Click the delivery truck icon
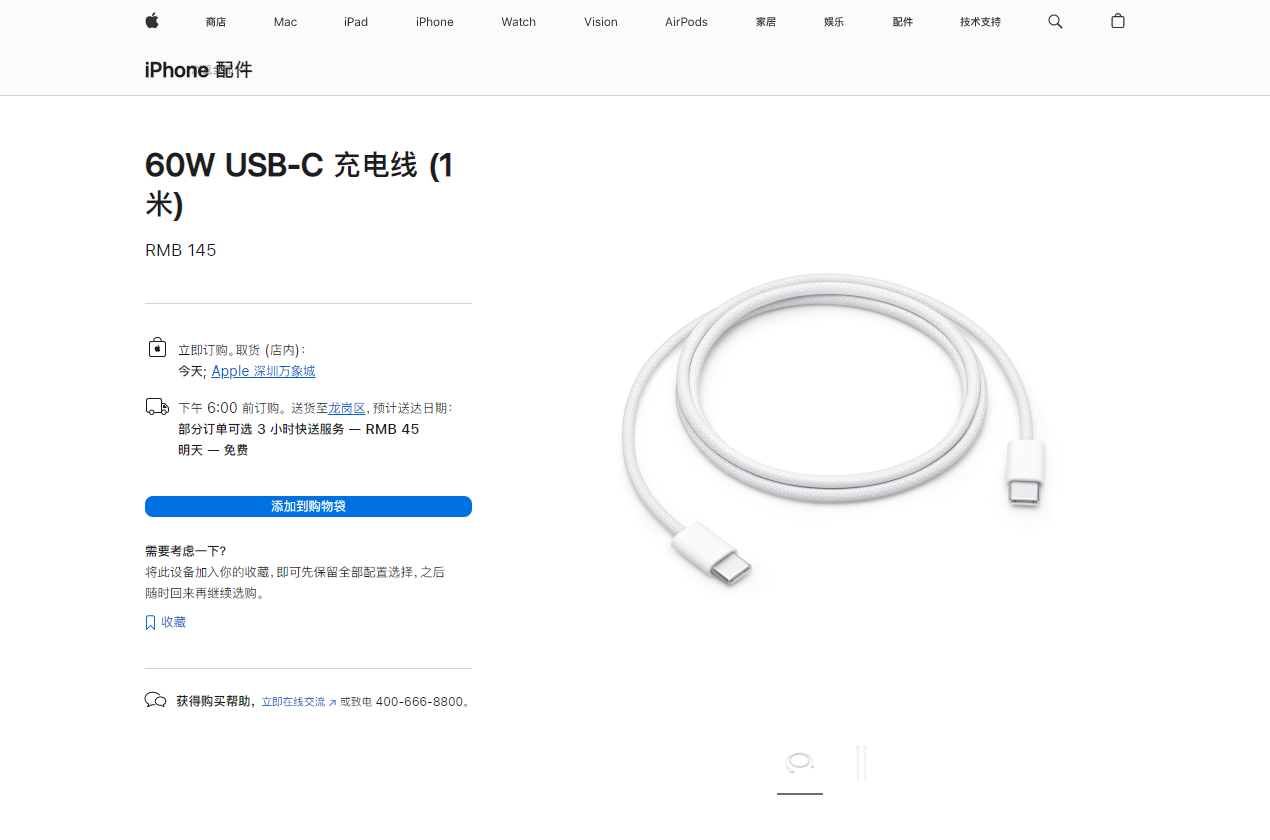The height and width of the screenshot is (840, 1270). (157, 406)
